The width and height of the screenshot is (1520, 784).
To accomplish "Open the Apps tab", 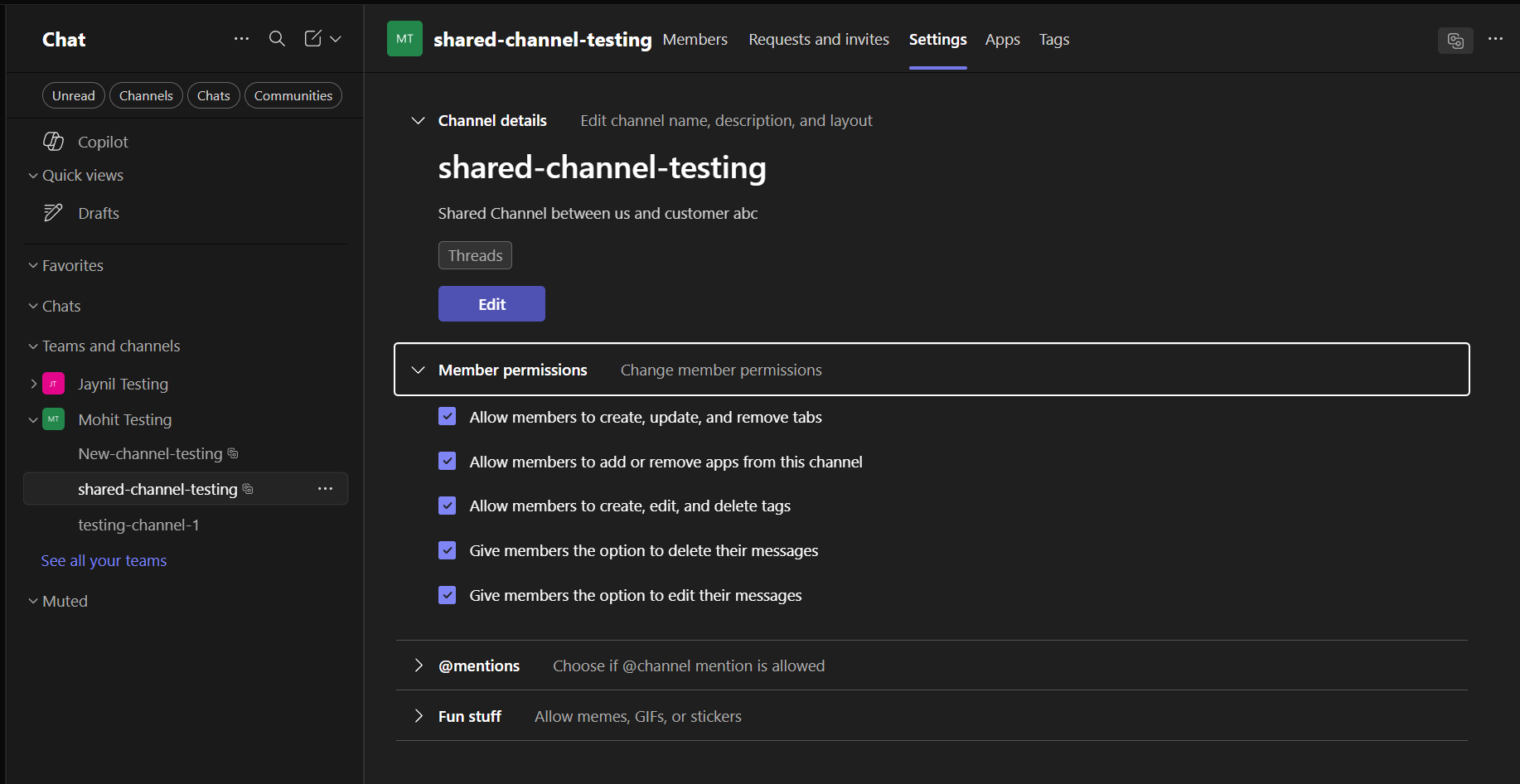I will [1002, 39].
